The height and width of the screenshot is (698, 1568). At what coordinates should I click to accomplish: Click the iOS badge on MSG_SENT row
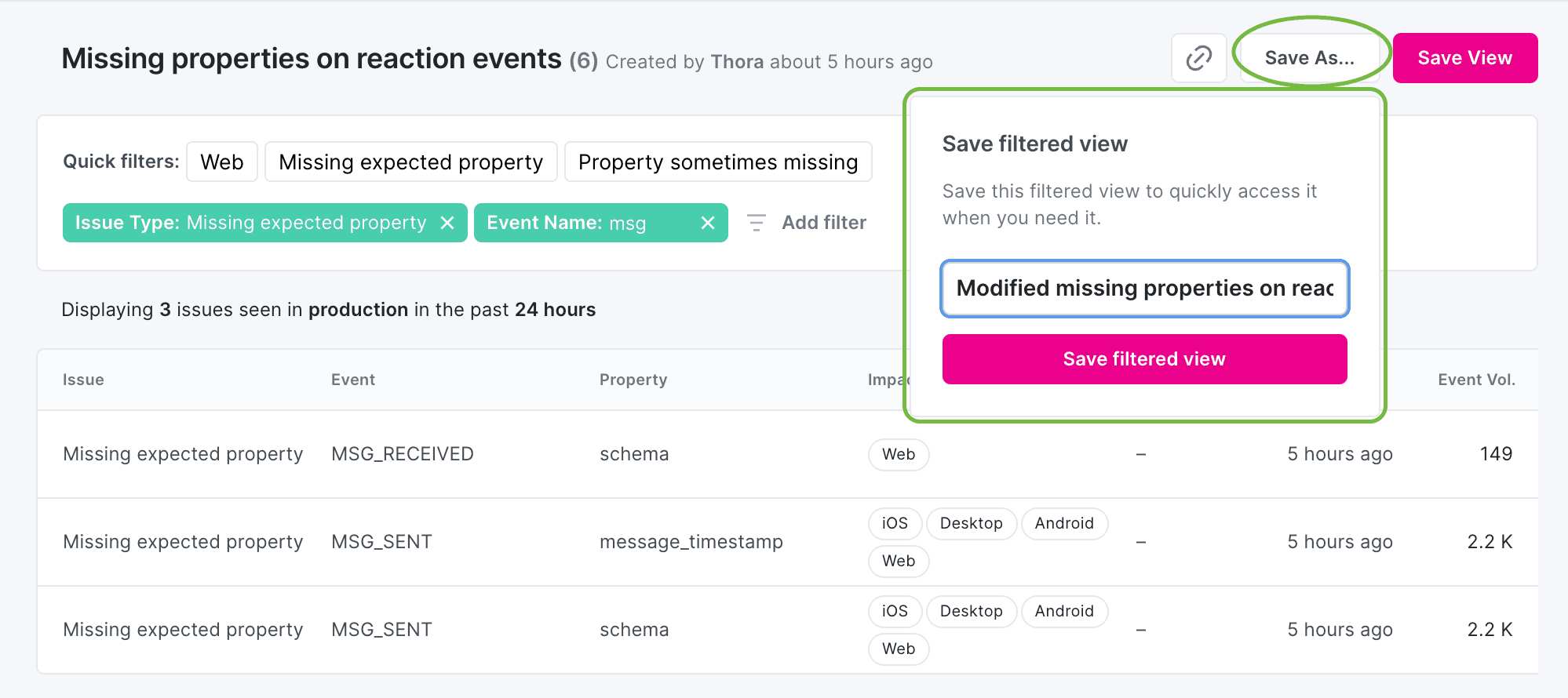[894, 523]
